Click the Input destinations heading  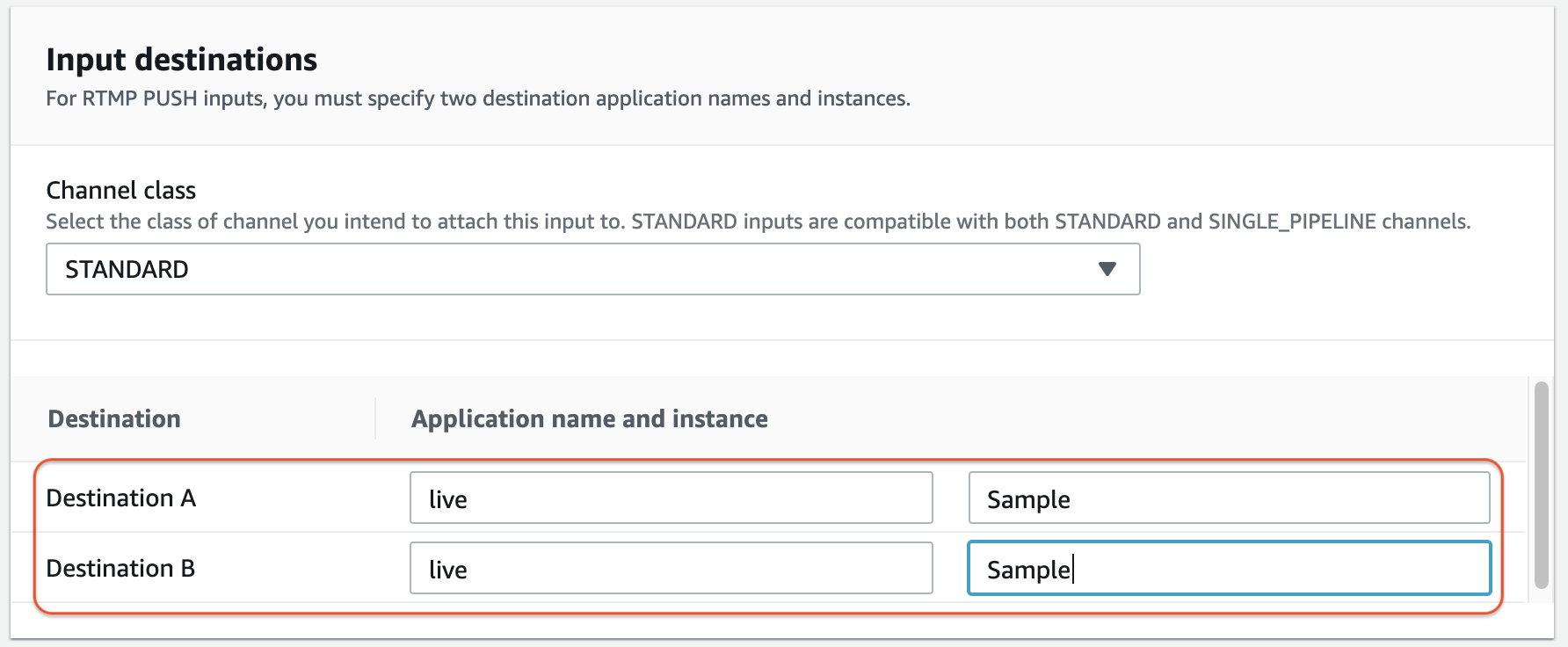181,60
